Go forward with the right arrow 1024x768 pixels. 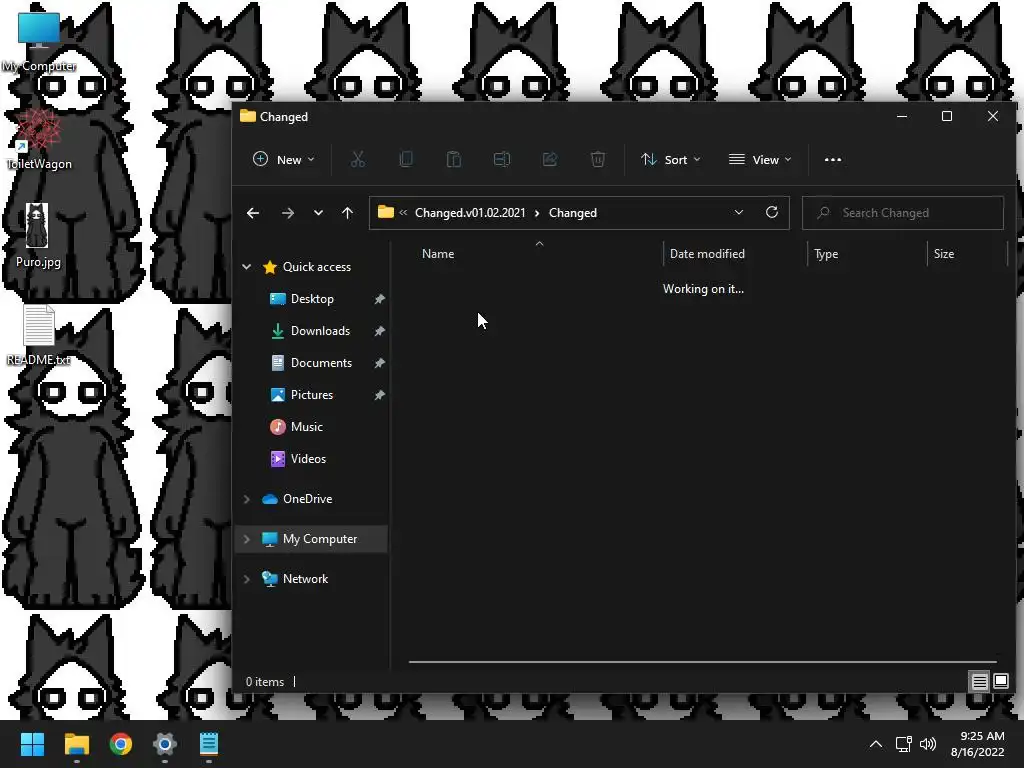coord(287,213)
